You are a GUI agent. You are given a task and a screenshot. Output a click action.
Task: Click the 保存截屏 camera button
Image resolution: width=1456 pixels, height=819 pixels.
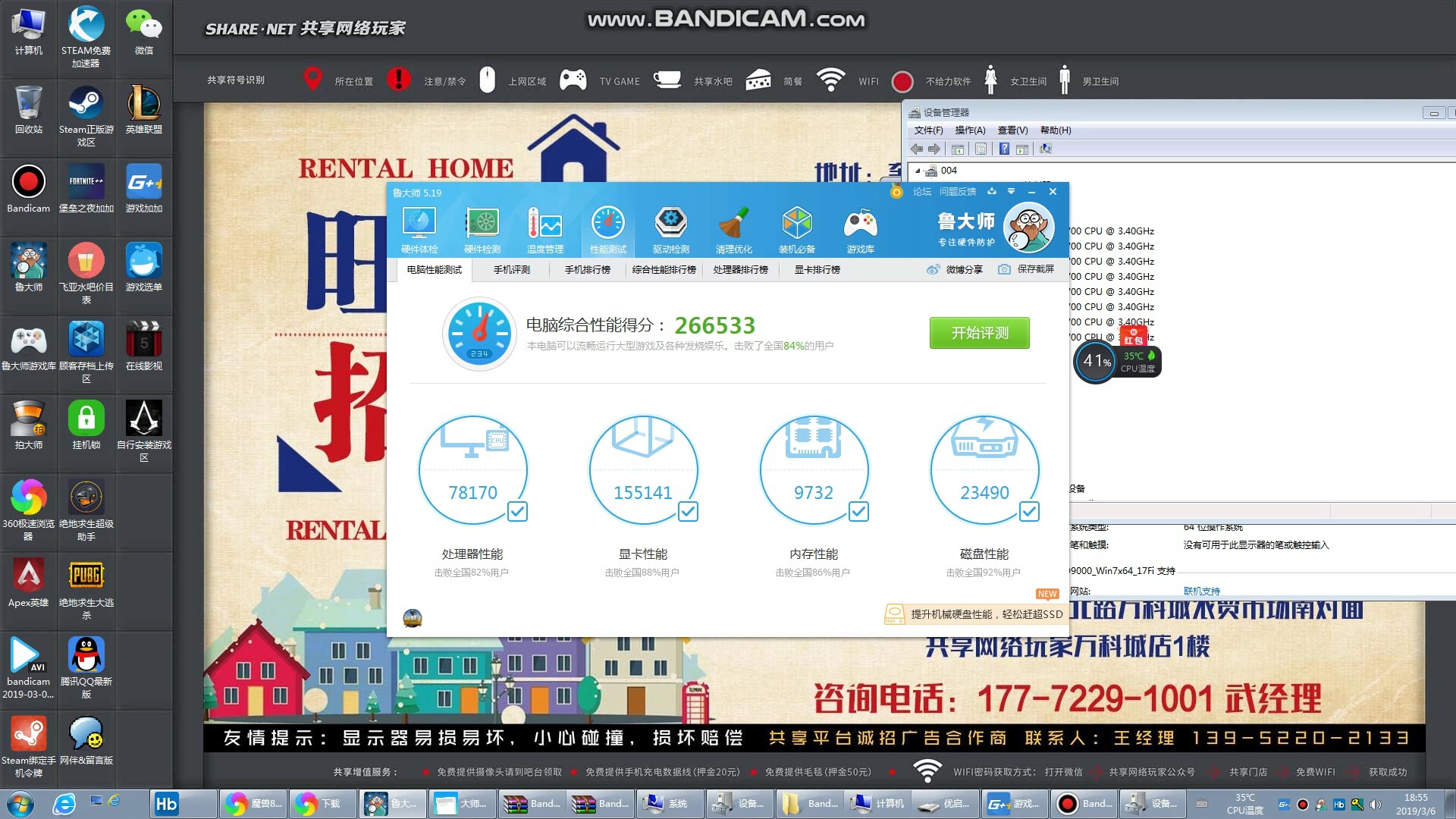click(x=1026, y=269)
